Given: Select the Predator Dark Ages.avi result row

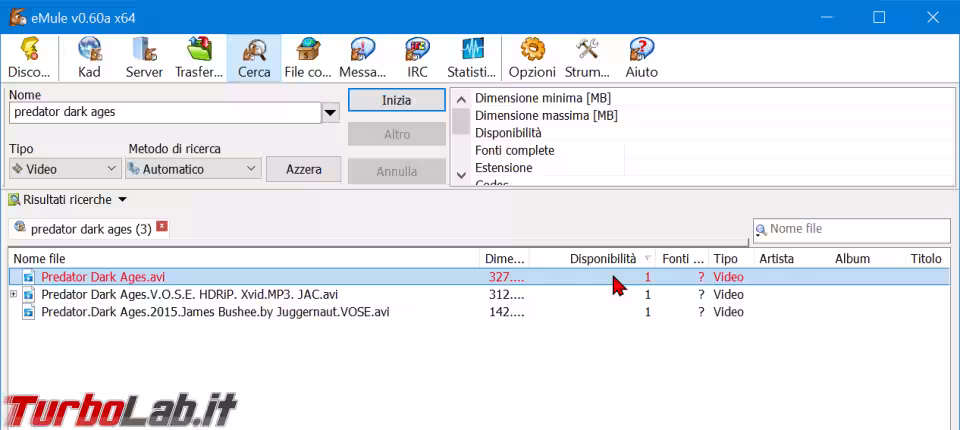Looking at the screenshot, I should [x=479, y=277].
